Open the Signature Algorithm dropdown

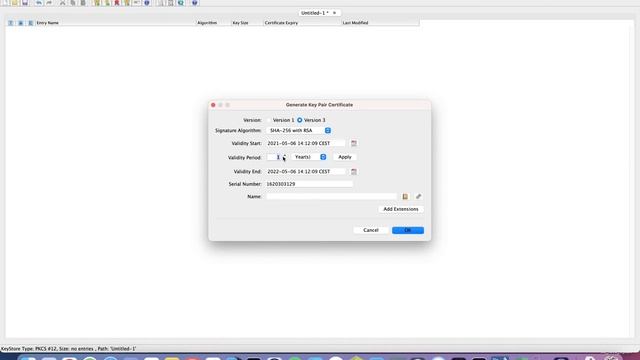coord(299,130)
